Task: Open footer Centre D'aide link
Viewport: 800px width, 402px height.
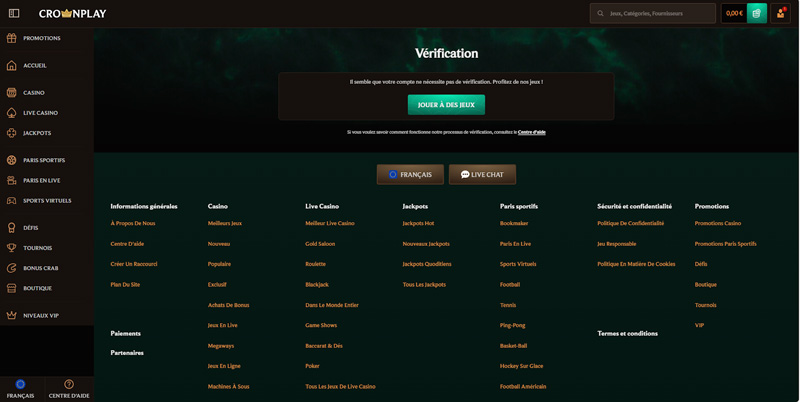Action: 127,244
